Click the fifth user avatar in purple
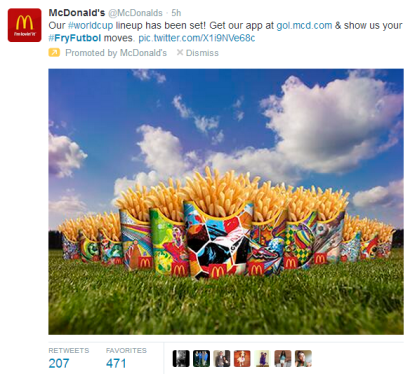Viewport: 410px width, 374px height. click(262, 359)
